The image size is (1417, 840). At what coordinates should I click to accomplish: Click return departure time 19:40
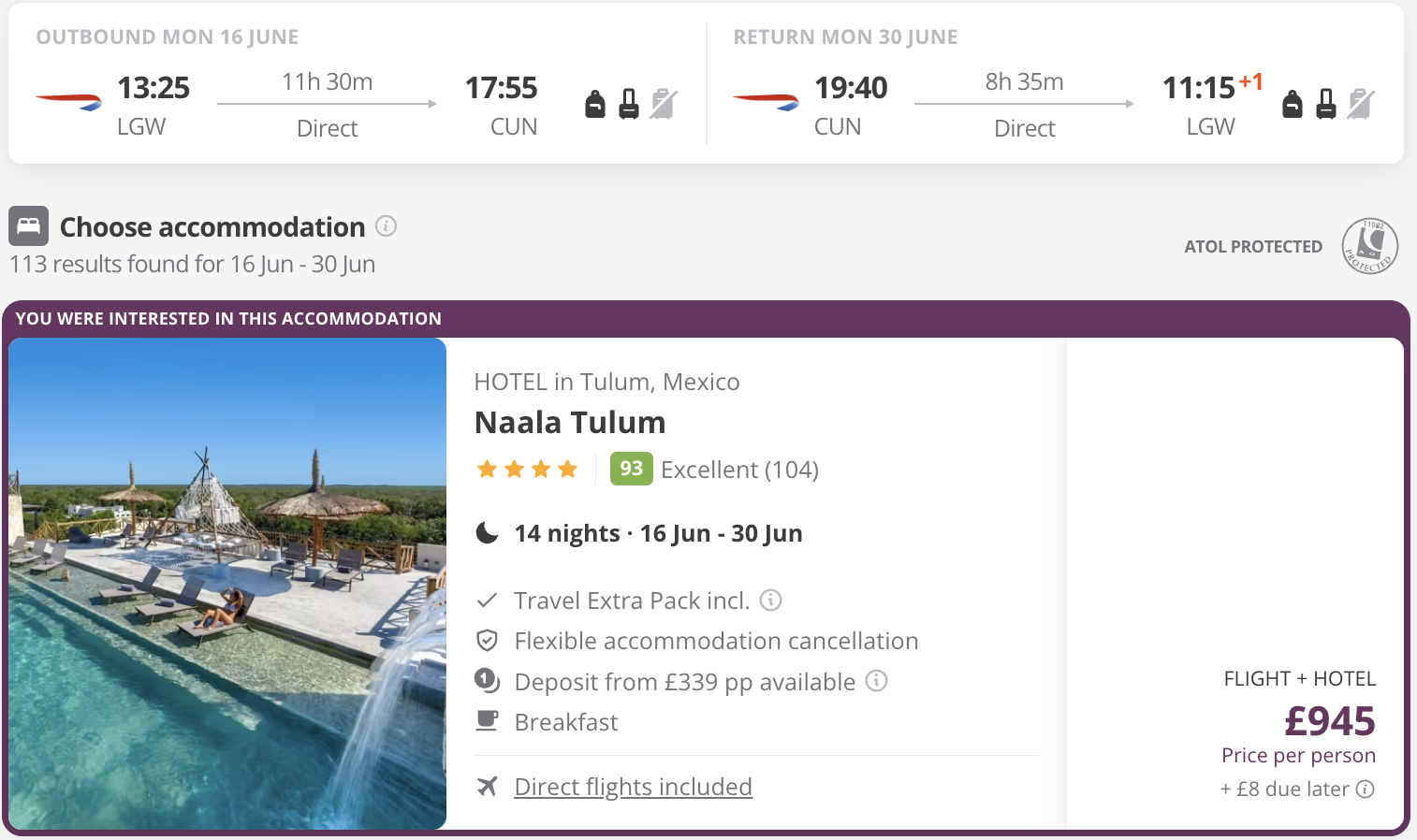point(851,88)
